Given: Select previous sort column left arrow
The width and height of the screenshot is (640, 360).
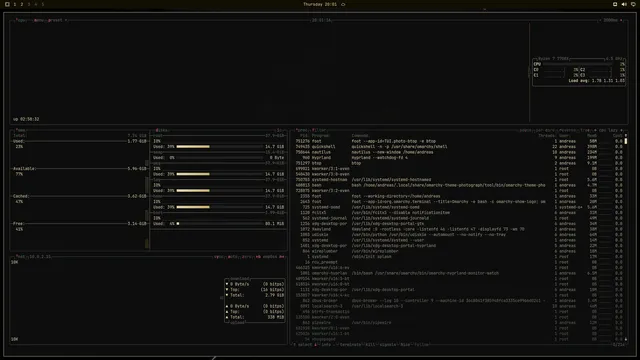Looking at the screenshot, I should (x=595, y=130).
